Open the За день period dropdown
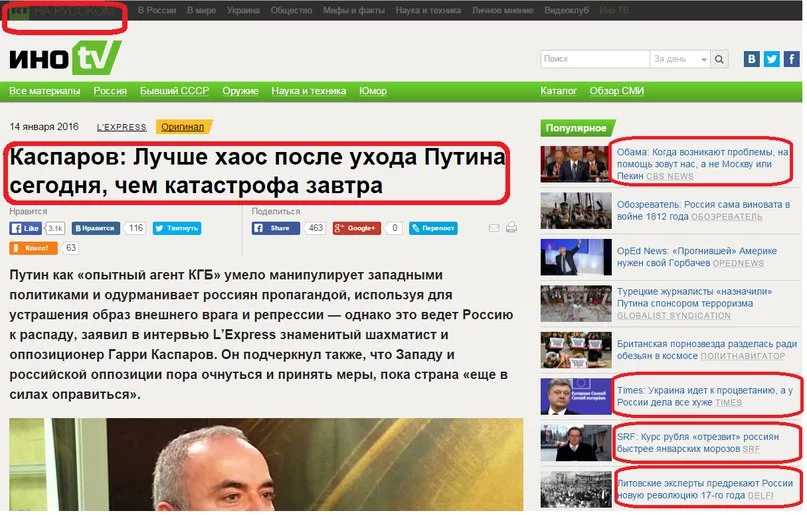 click(x=680, y=59)
